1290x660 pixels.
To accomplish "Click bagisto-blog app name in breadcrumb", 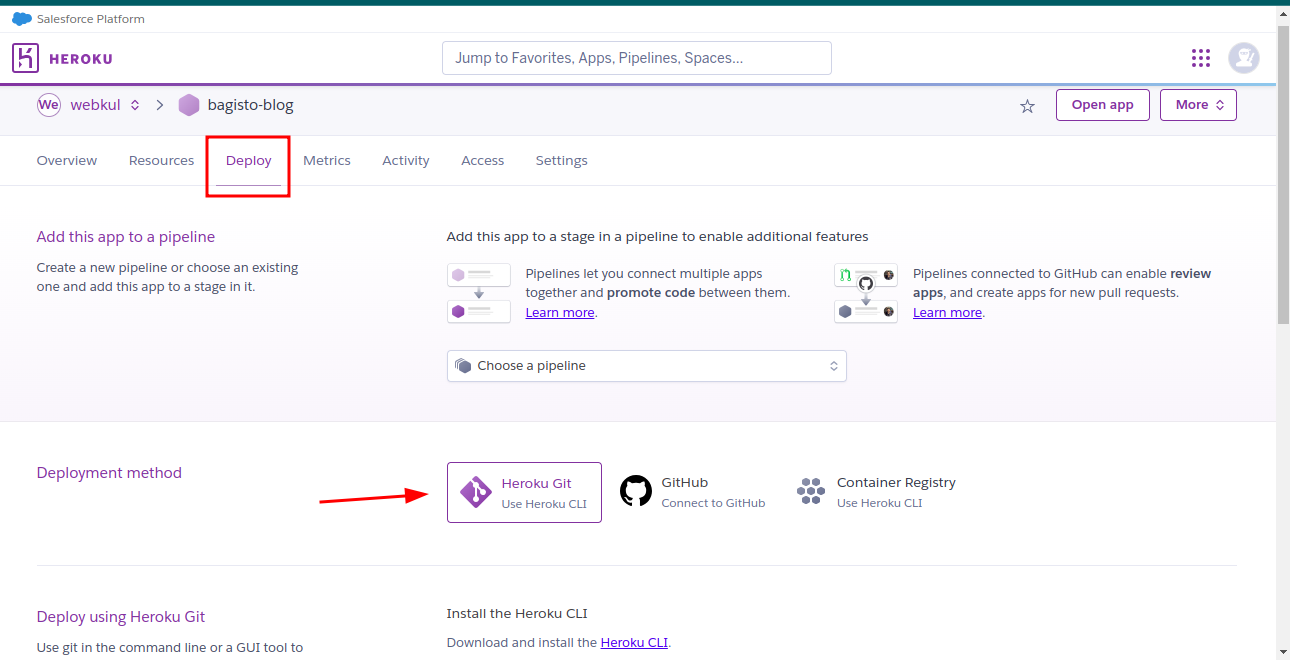I will [250, 105].
